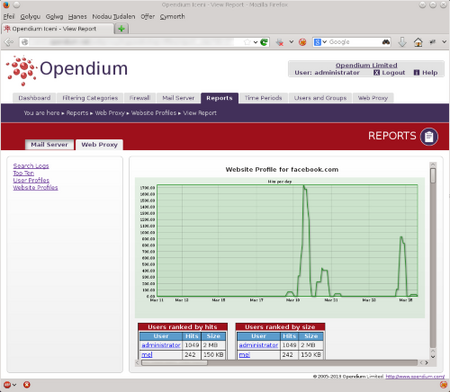Select the Web Proxy reports sub-tab
Viewport: 450px width, 392px height.
click(x=99, y=145)
